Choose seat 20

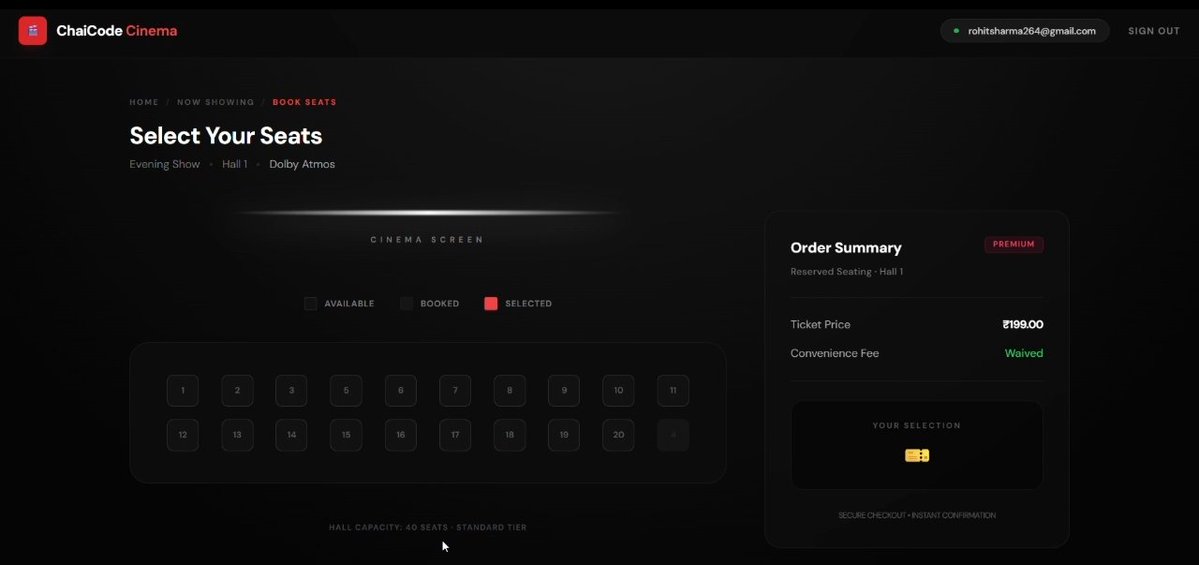tap(619, 435)
